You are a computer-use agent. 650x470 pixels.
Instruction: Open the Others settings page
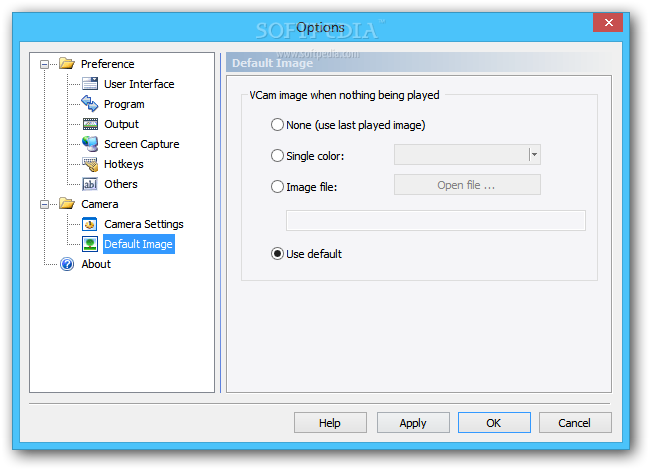(120, 184)
